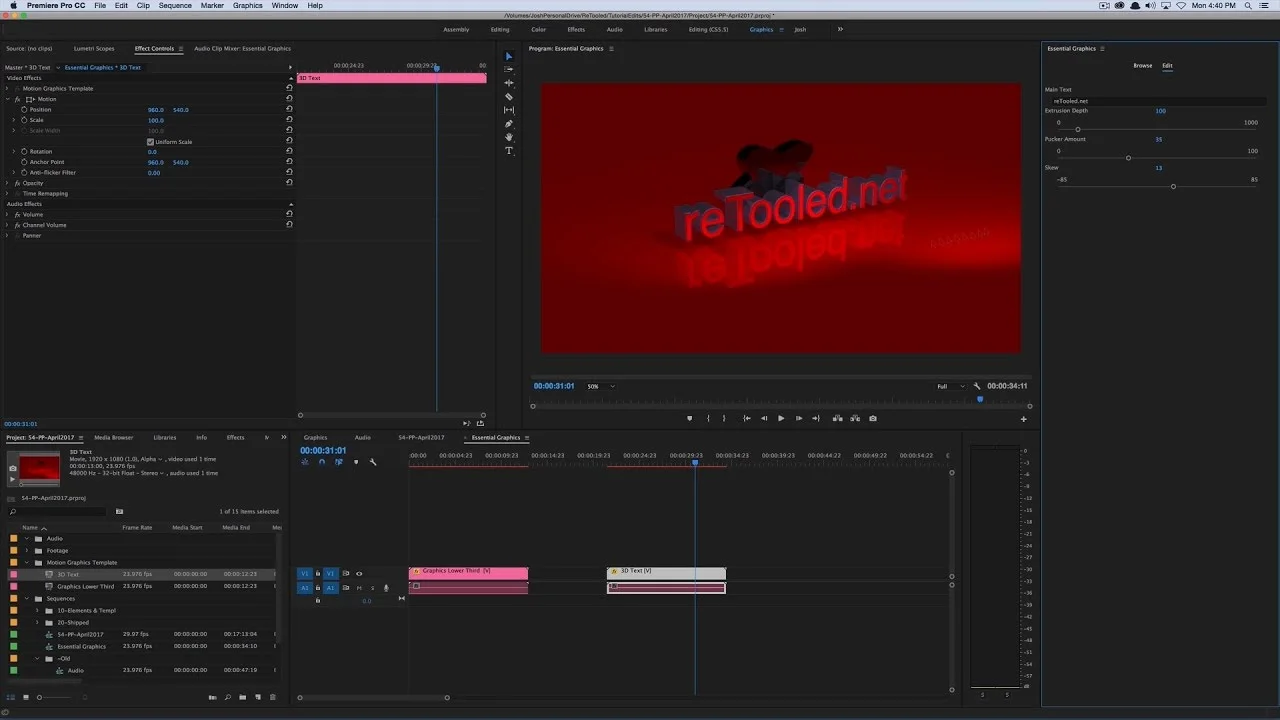Click Mark In button in Program monitor
The width and height of the screenshot is (1280, 720).
(708, 419)
